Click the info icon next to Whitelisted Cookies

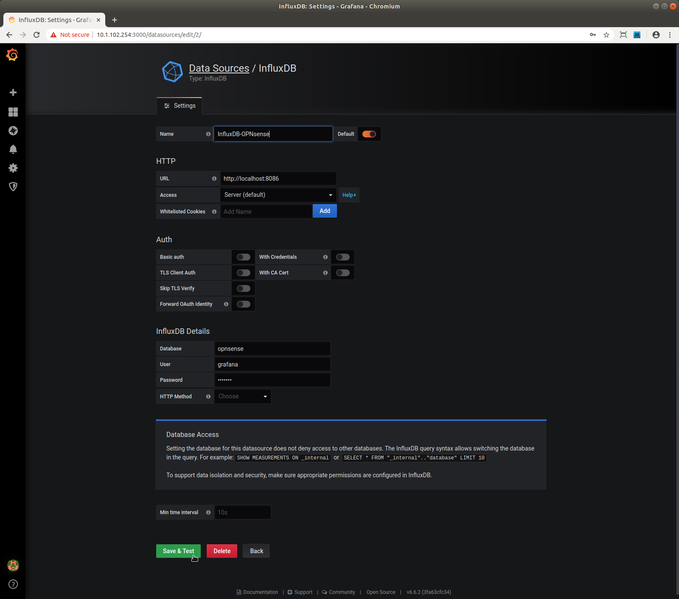coord(214,211)
